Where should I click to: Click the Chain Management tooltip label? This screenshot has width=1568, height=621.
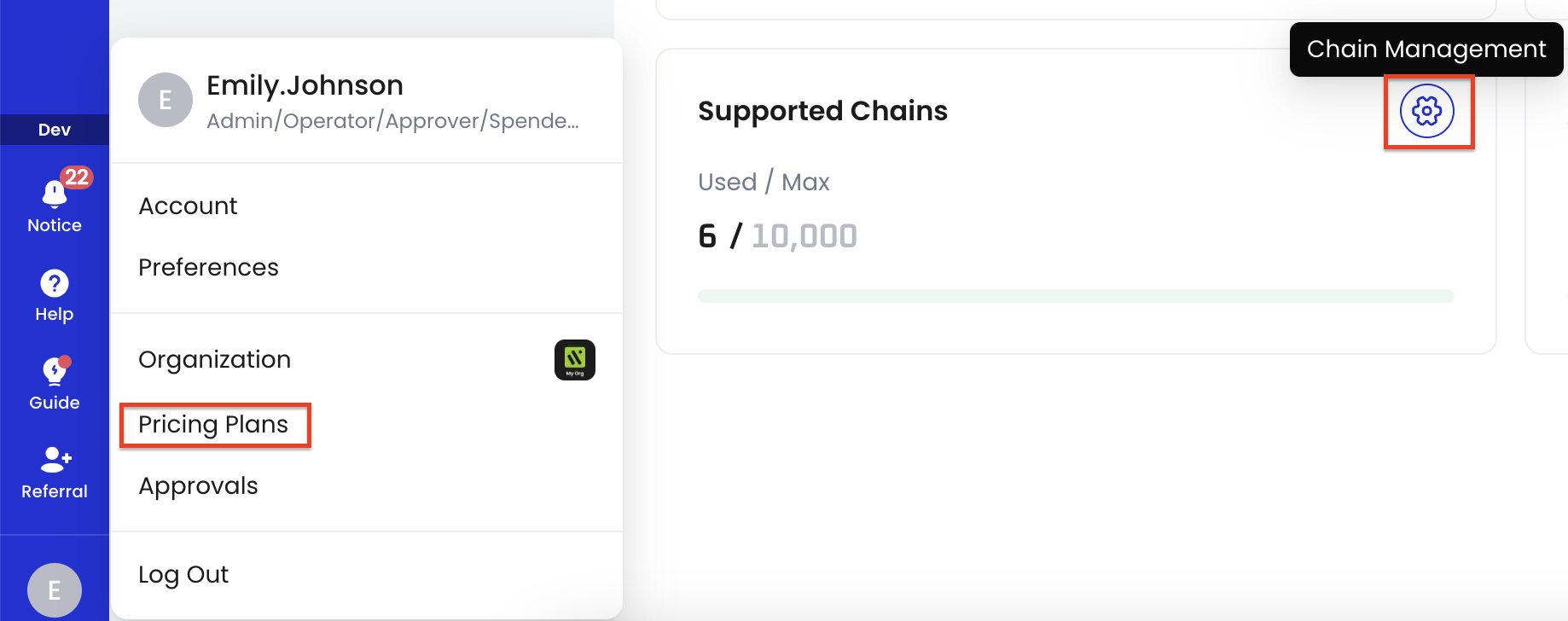click(x=1426, y=49)
